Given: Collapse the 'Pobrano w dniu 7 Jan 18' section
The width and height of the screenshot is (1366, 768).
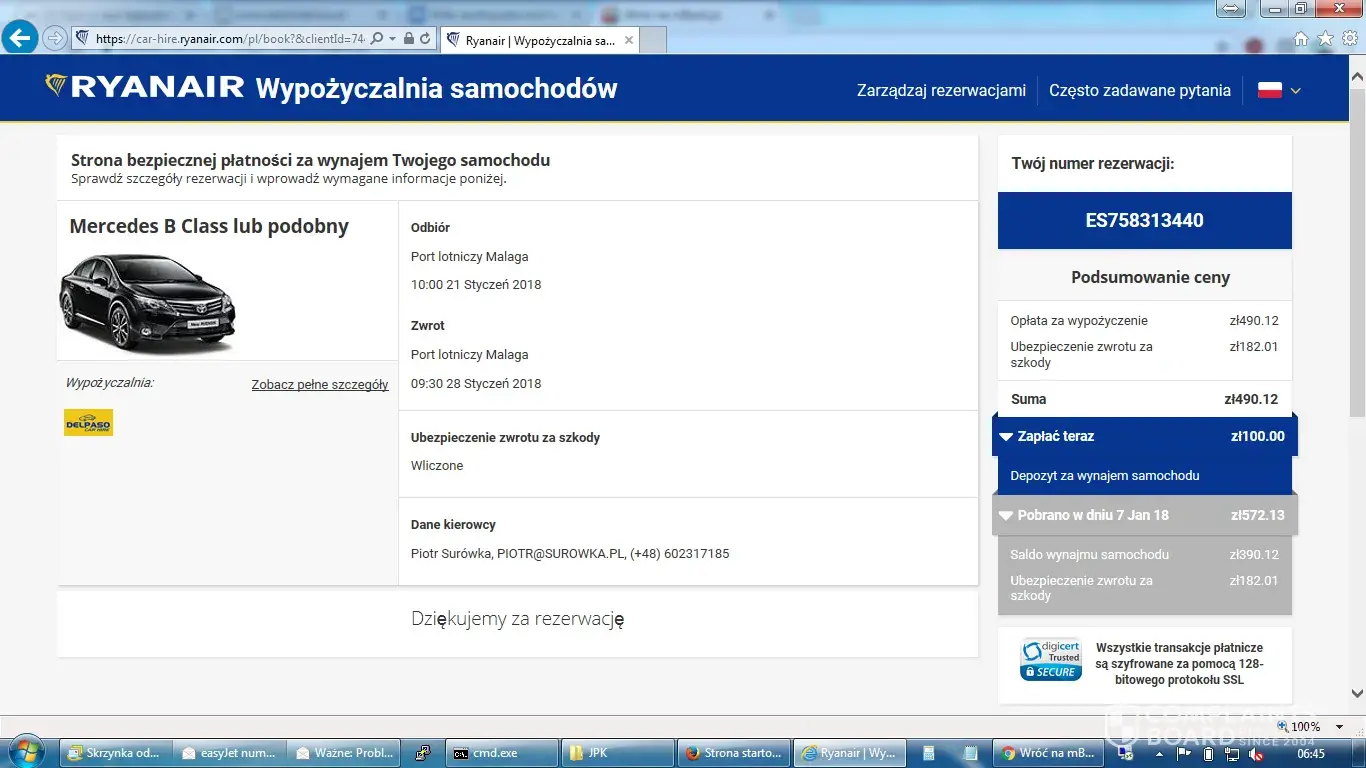Looking at the screenshot, I should click(x=1006, y=516).
